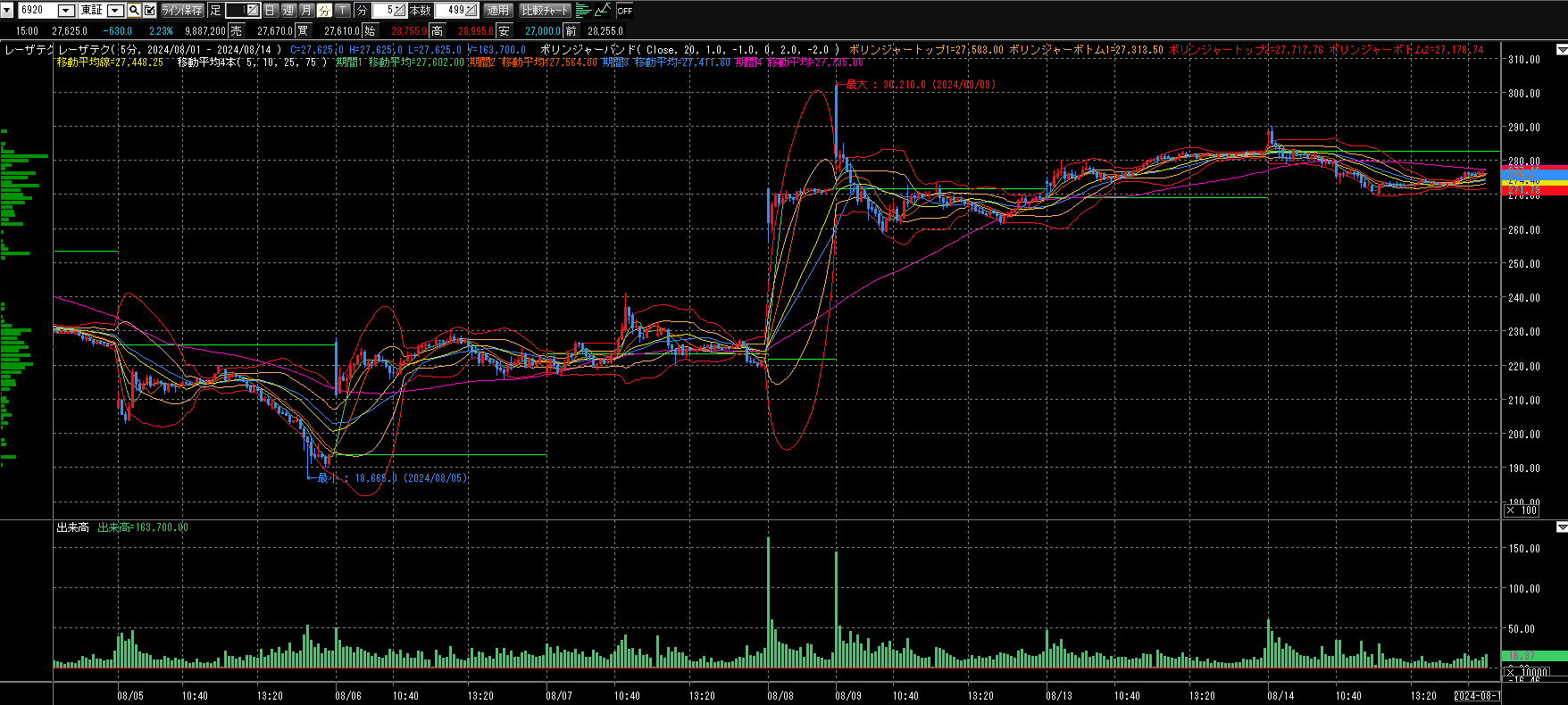Switch to 月 monthly chart
The width and height of the screenshot is (1568, 705).
pos(306,11)
